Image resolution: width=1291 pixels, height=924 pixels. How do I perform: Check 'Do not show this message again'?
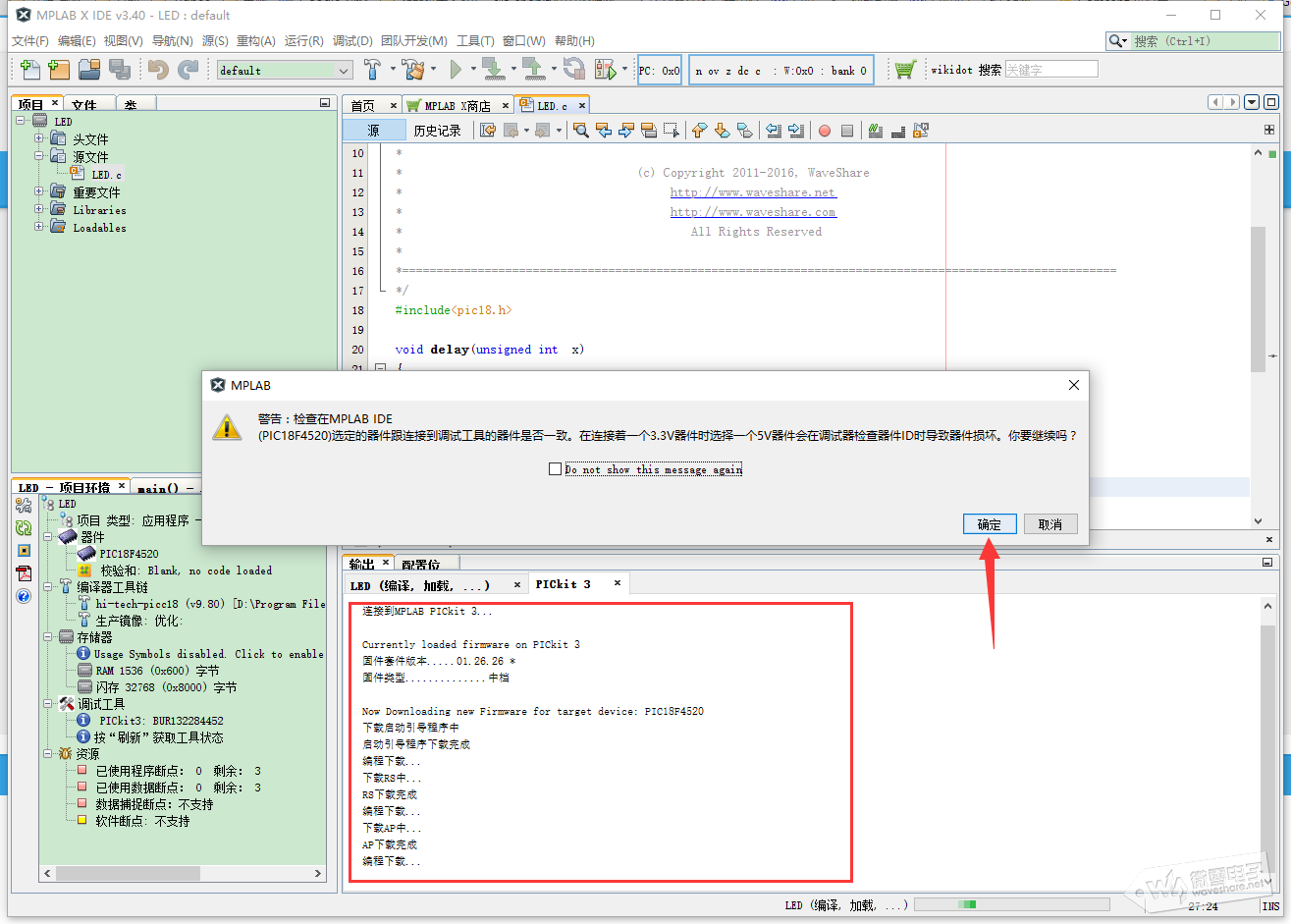click(556, 469)
